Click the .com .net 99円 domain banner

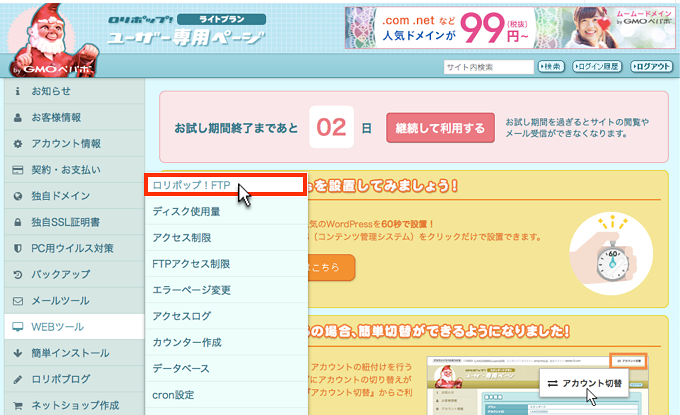pyautogui.click(x=510, y=27)
